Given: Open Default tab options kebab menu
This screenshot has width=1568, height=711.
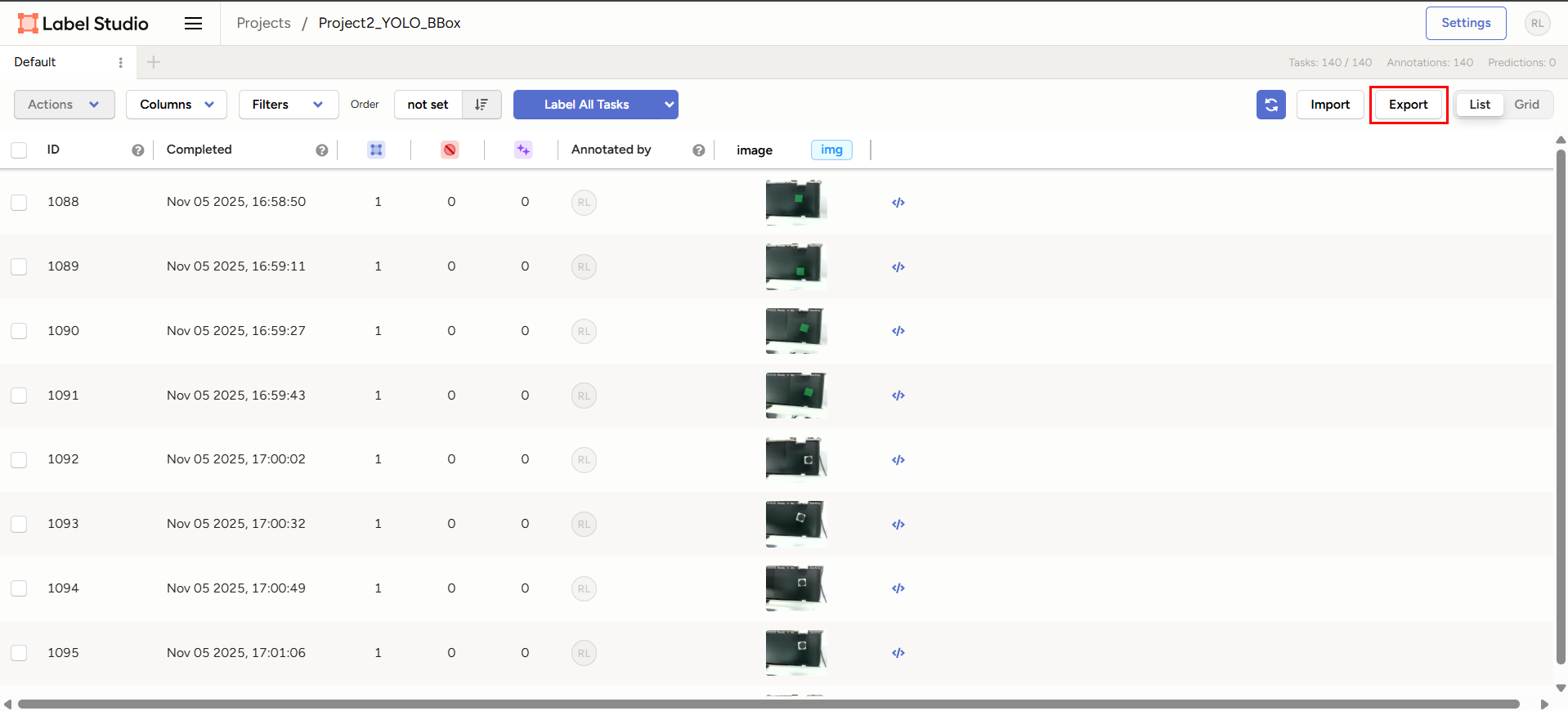Looking at the screenshot, I should click(121, 62).
